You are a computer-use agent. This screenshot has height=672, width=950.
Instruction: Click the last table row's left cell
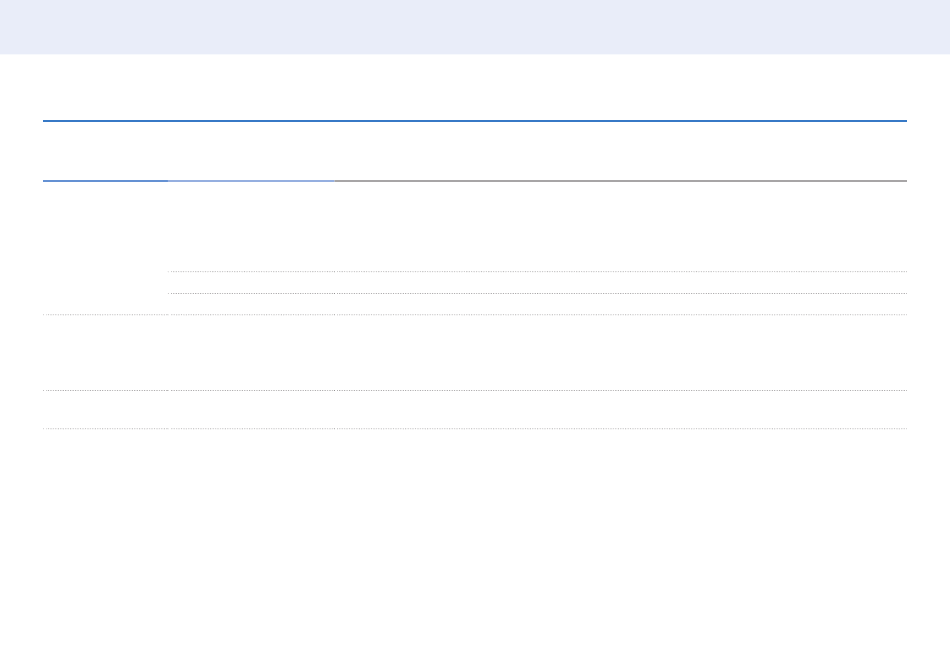pyautogui.click(x=105, y=409)
